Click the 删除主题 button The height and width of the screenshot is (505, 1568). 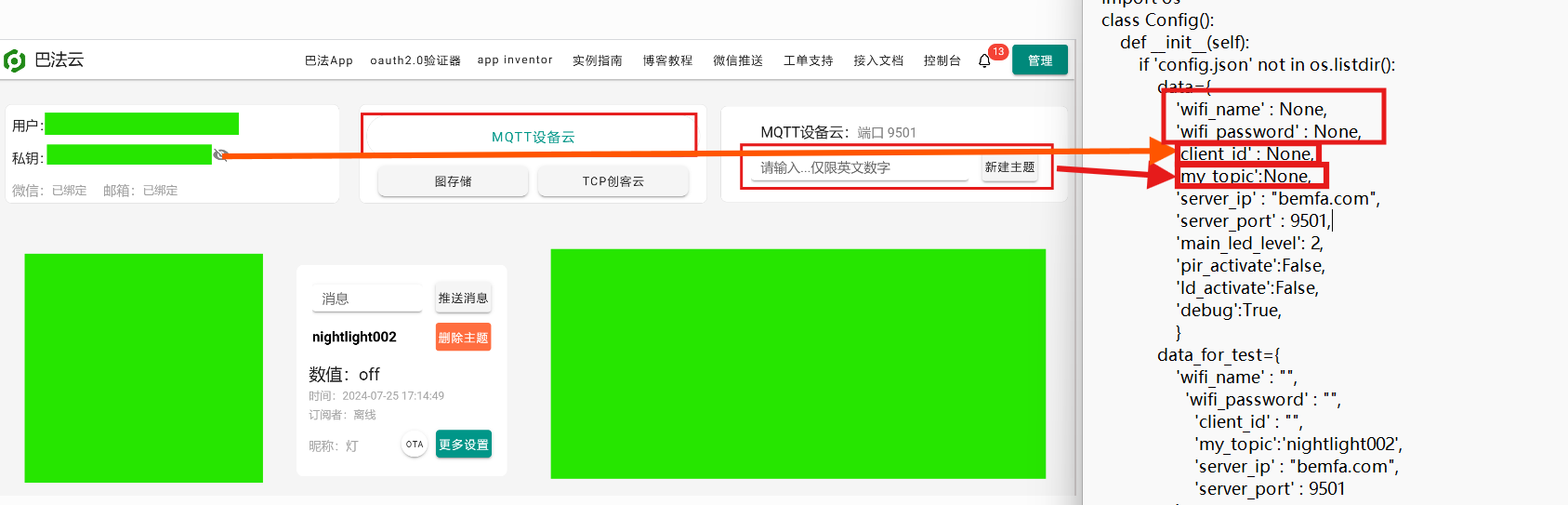click(x=463, y=338)
